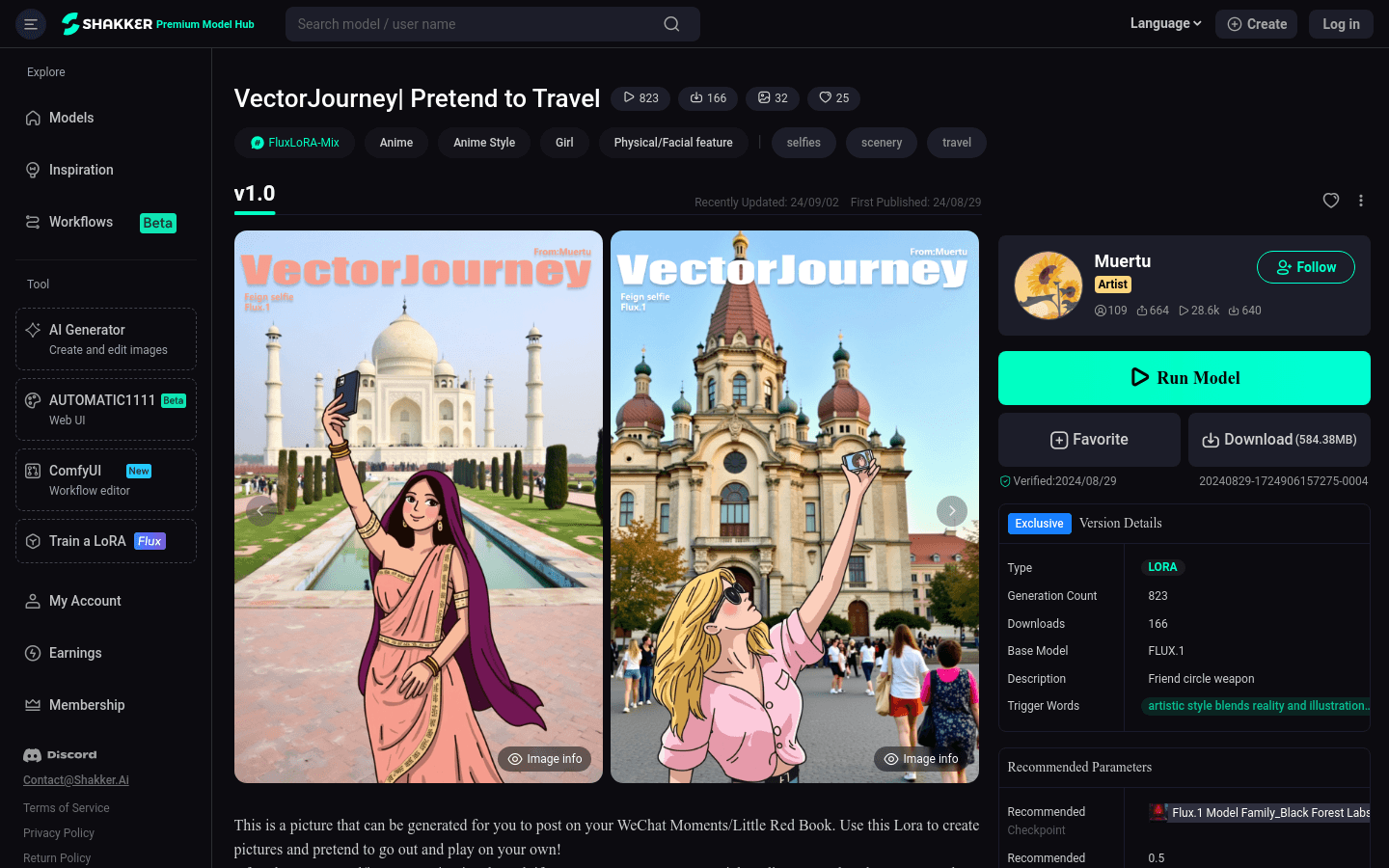Click the Verified:2024/08/29 shield label

click(x=1058, y=481)
